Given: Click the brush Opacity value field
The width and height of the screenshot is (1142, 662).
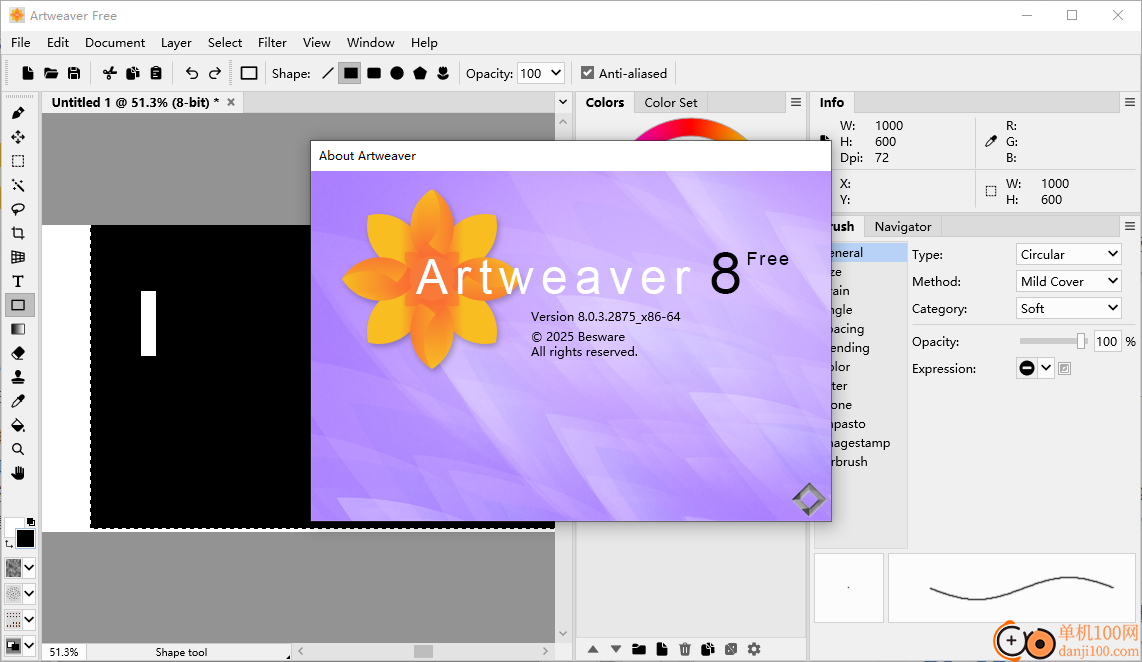Looking at the screenshot, I should [x=1107, y=341].
